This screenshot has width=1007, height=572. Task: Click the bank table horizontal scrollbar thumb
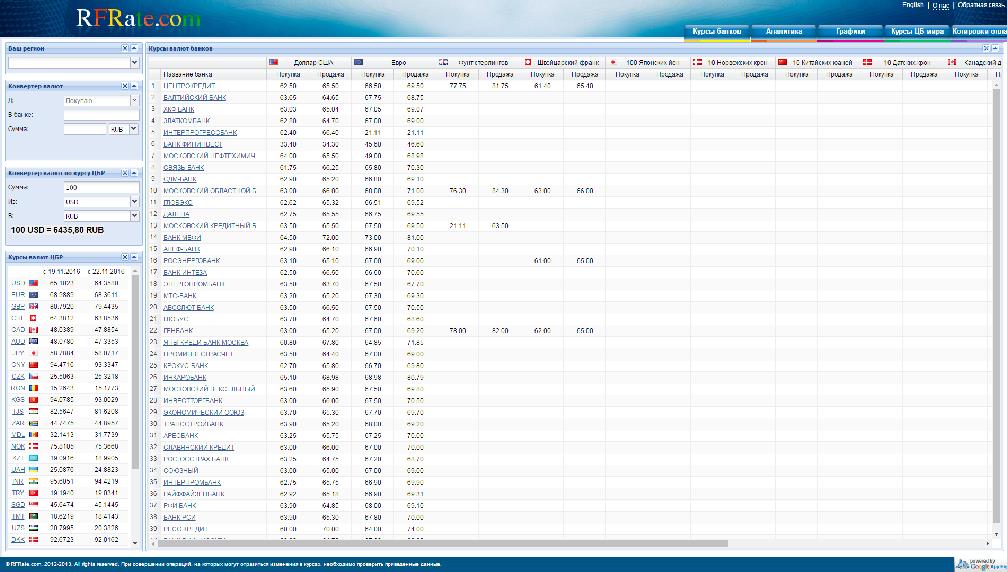coord(443,543)
